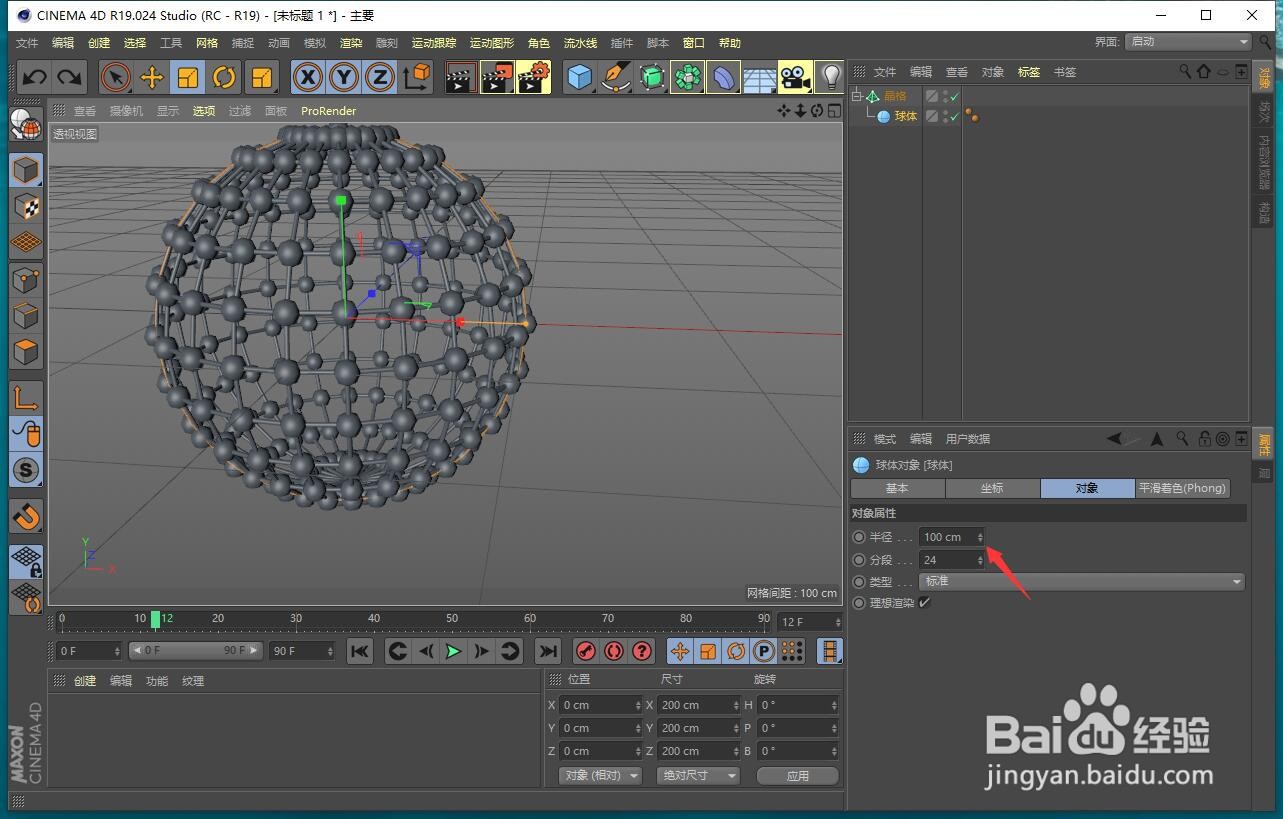1283x819 pixels.
Task: Click the object manager search icon
Action: click(1185, 72)
